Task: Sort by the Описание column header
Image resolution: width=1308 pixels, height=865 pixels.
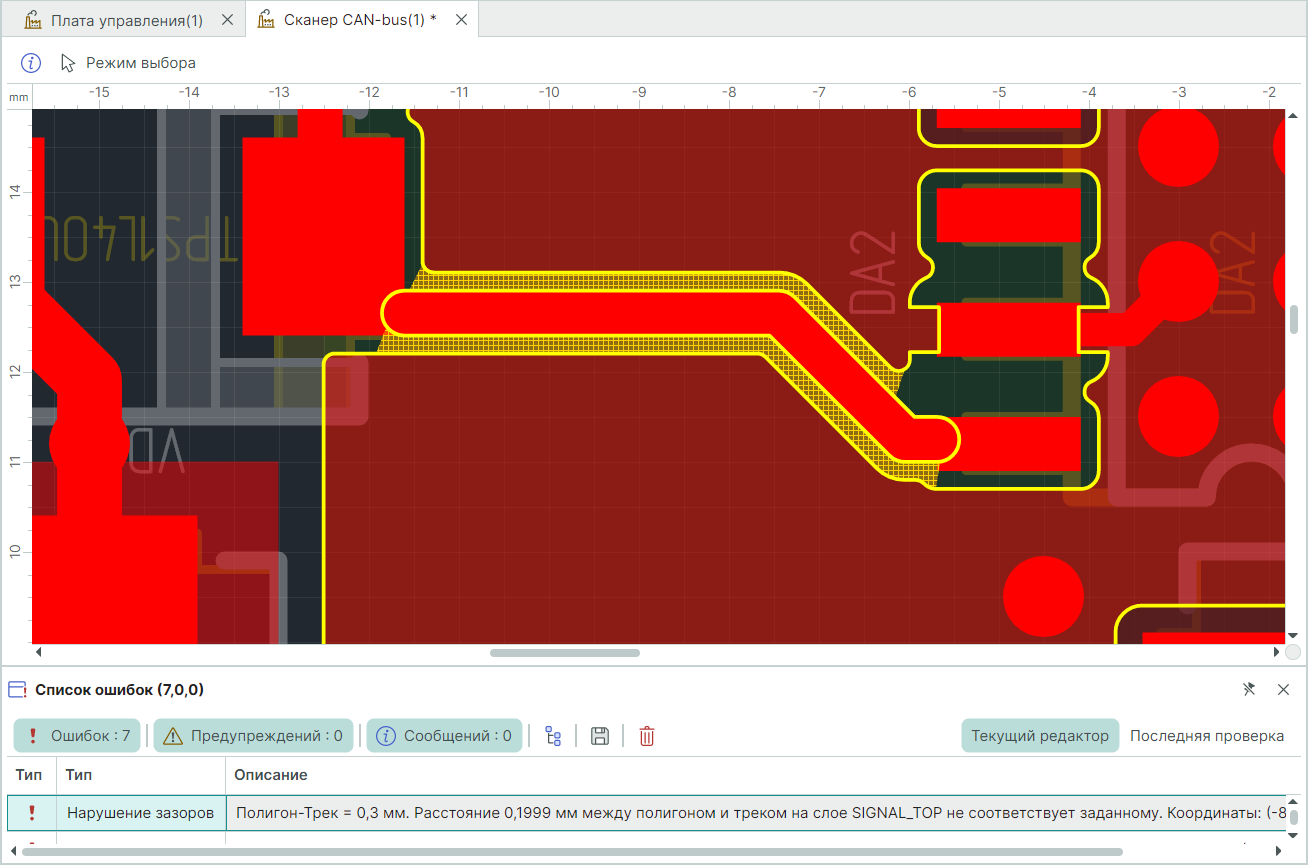Action: tap(271, 775)
